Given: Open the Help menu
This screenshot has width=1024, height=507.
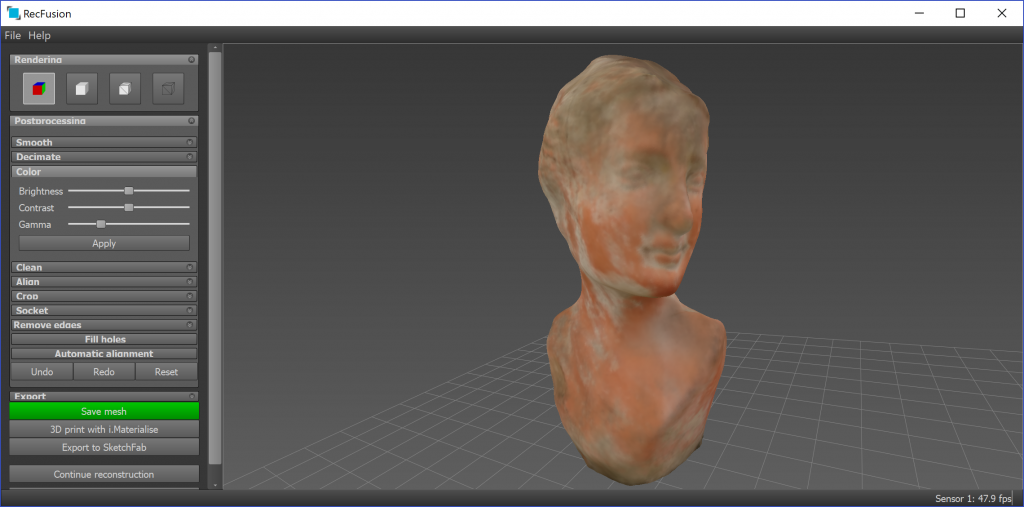Looking at the screenshot, I should point(39,35).
